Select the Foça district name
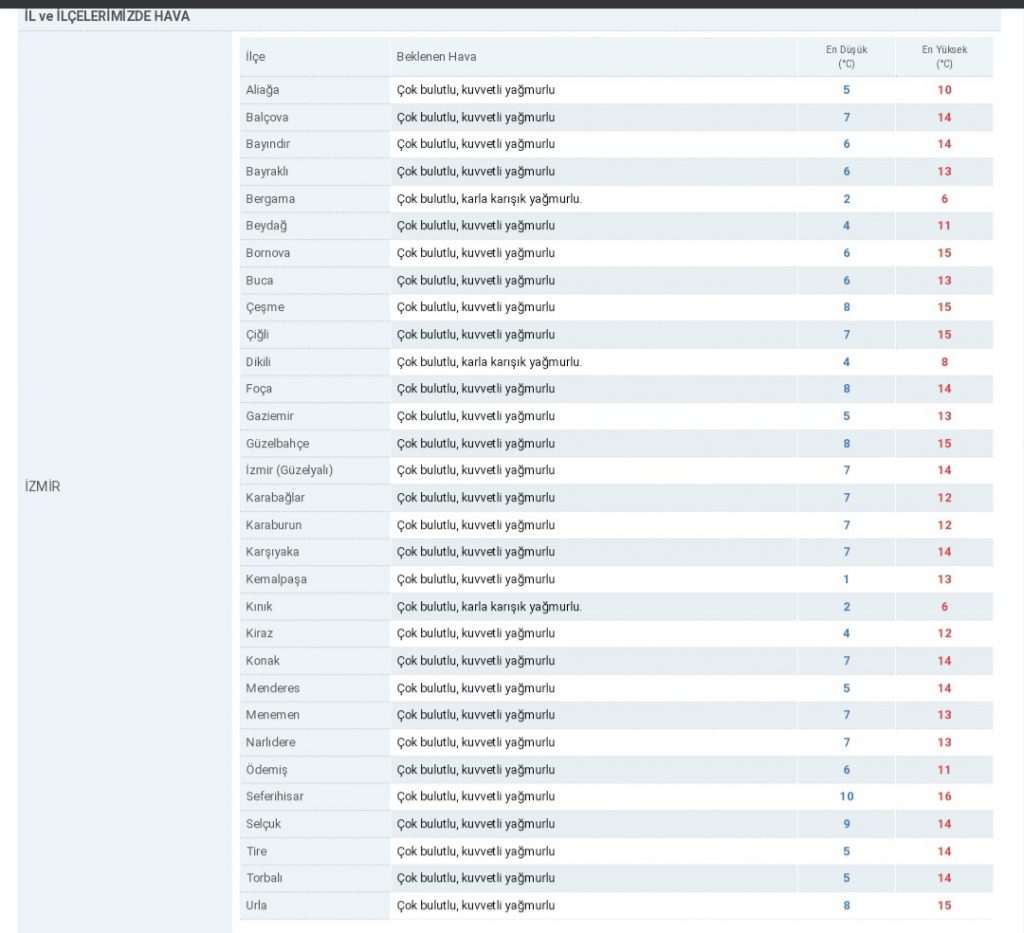Screen dimensions: 1024x933 click(259, 389)
